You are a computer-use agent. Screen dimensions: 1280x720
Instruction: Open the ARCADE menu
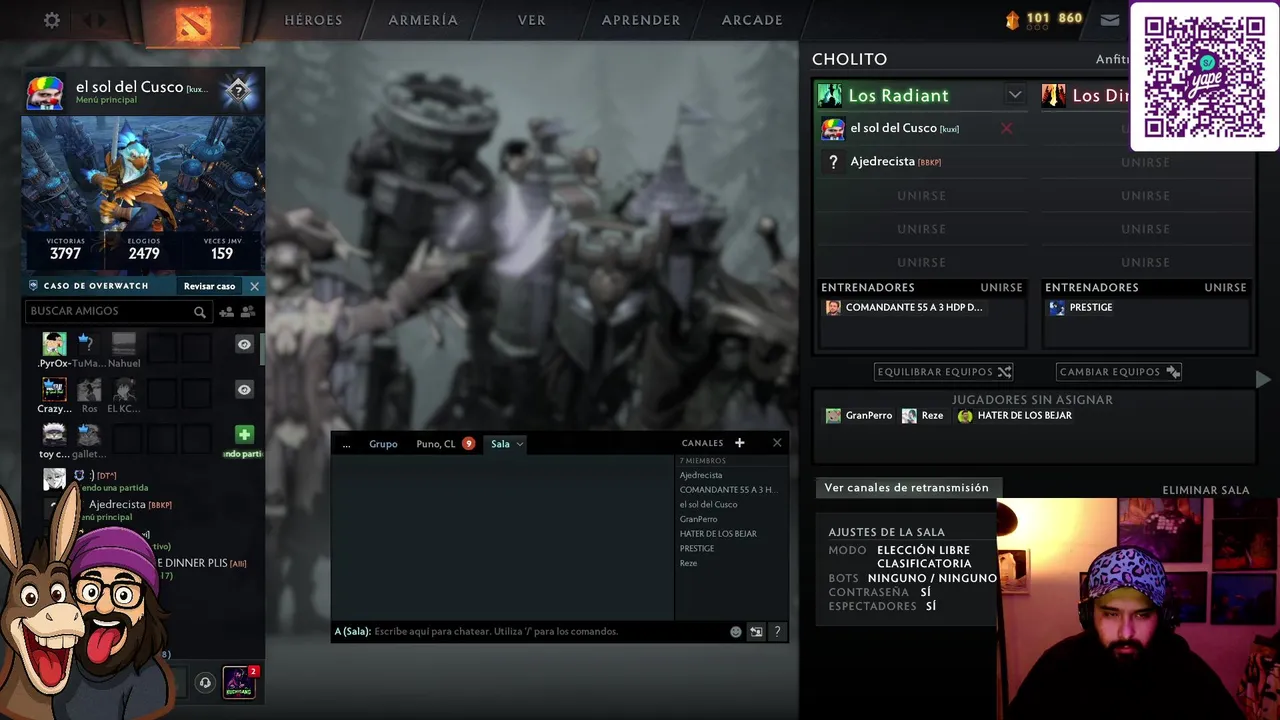click(x=752, y=20)
